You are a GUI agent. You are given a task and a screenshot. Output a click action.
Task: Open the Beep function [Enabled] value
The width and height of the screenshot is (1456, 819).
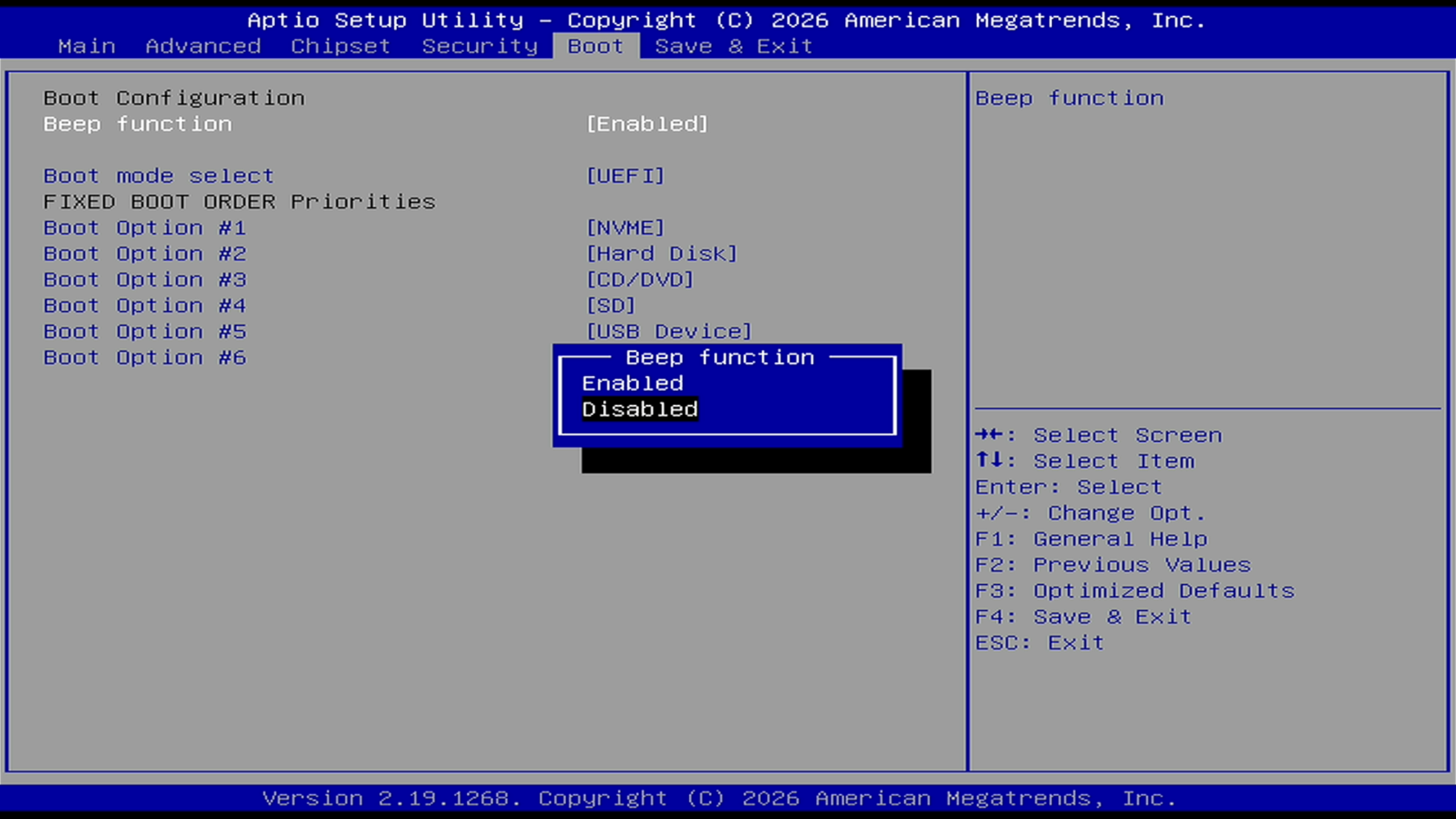click(x=647, y=124)
